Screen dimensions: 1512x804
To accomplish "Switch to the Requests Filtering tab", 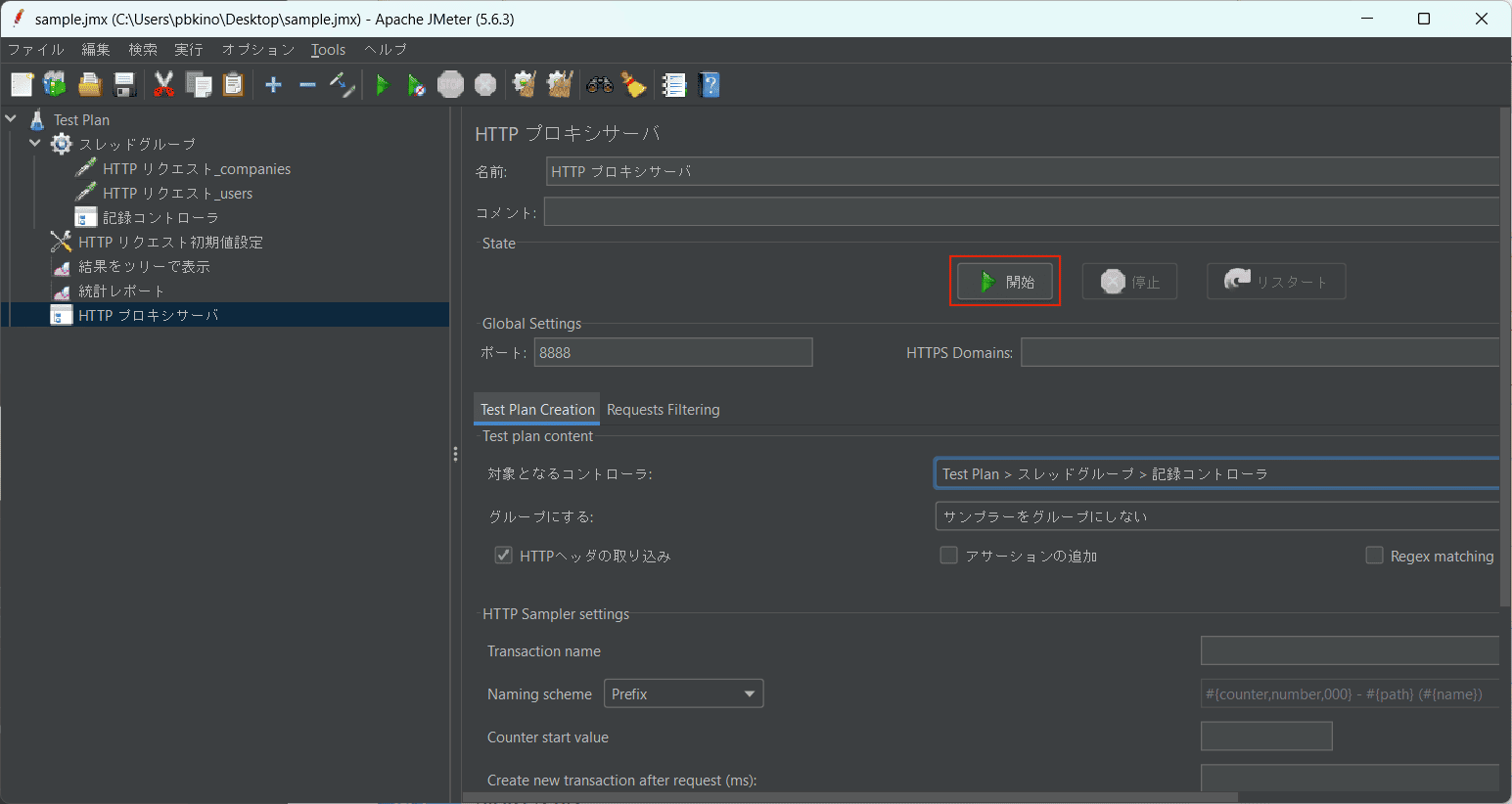I will pyautogui.click(x=663, y=409).
